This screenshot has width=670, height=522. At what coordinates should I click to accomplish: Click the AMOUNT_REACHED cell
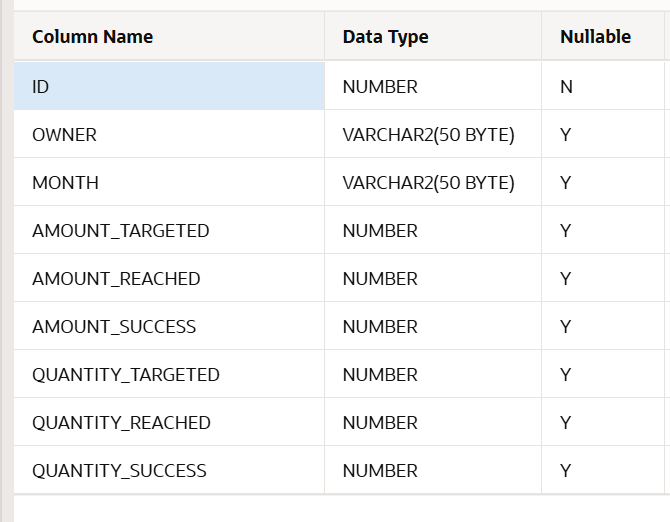point(116,279)
